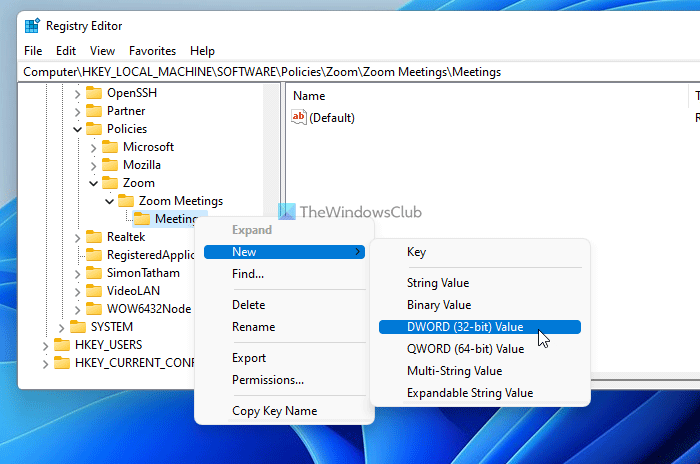Click the SimonTatham folder icon
Image resolution: width=700 pixels, height=464 pixels.
pyautogui.click(x=94, y=273)
